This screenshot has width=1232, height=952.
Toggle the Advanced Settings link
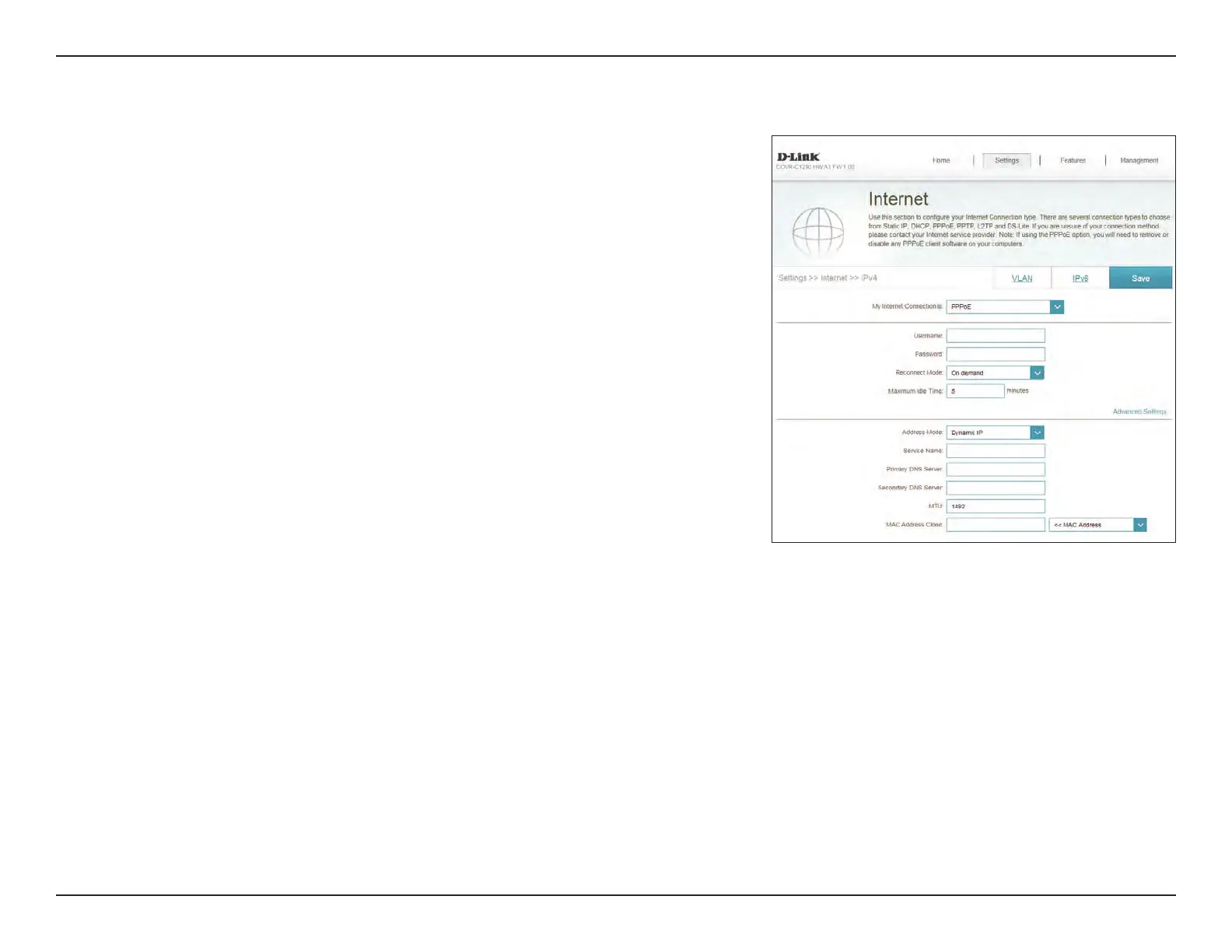coord(1139,411)
